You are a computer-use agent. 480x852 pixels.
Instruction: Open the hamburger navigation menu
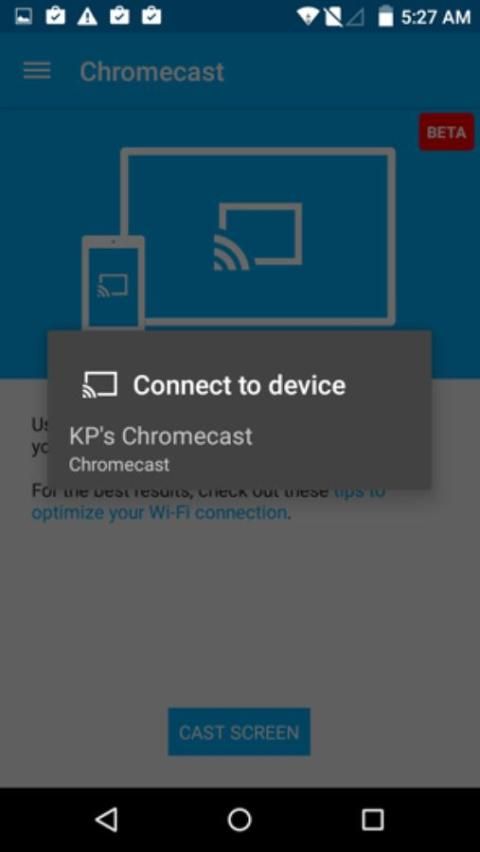coord(37,71)
